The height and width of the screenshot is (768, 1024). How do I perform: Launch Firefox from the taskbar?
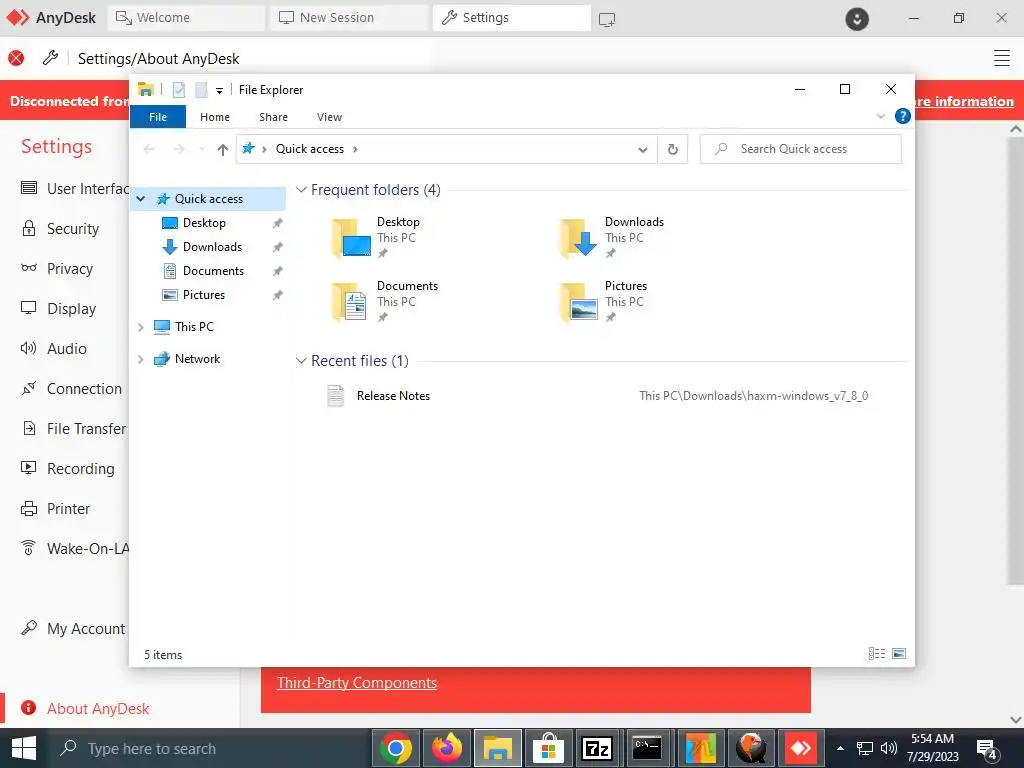(x=447, y=748)
